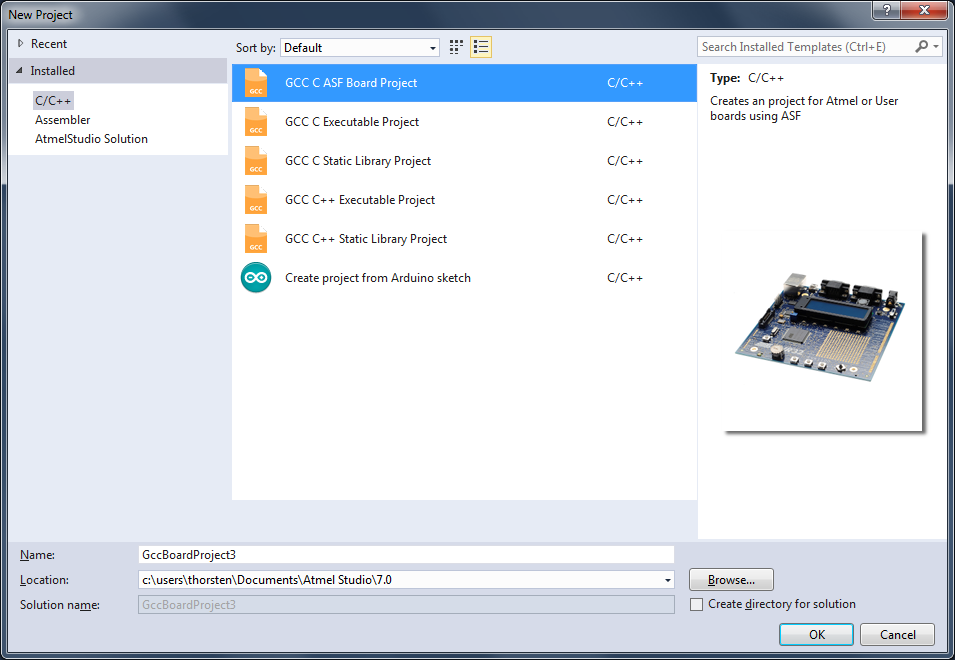Select the Assembler template category
Viewport: 955px width, 660px height.
click(x=63, y=120)
